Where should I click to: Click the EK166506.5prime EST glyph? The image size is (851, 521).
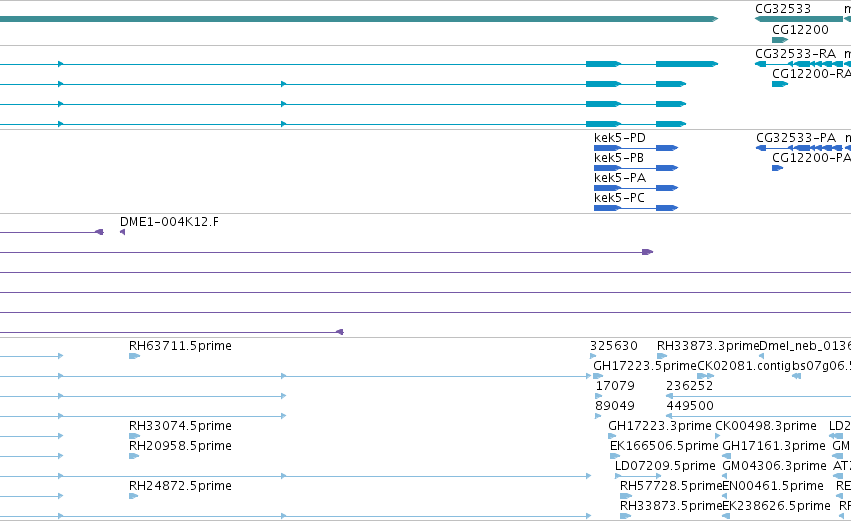(x=614, y=456)
